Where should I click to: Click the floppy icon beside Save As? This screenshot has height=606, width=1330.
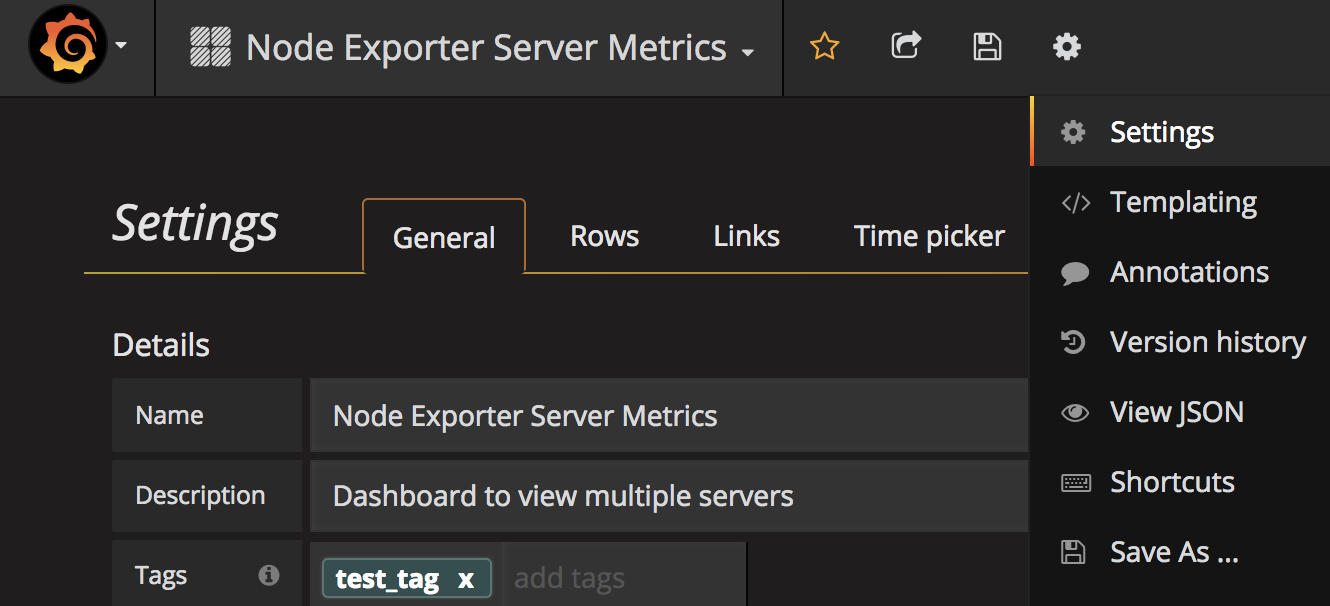click(x=1073, y=552)
